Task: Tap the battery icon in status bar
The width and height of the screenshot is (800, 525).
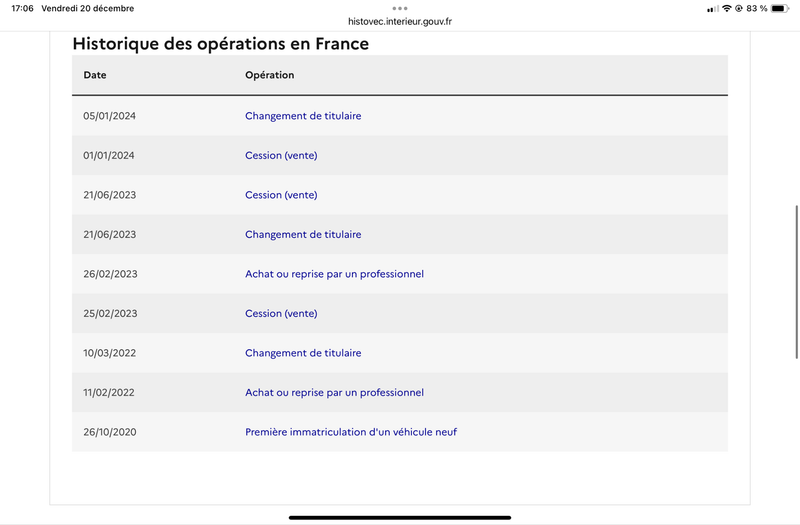Action: tap(780, 8)
